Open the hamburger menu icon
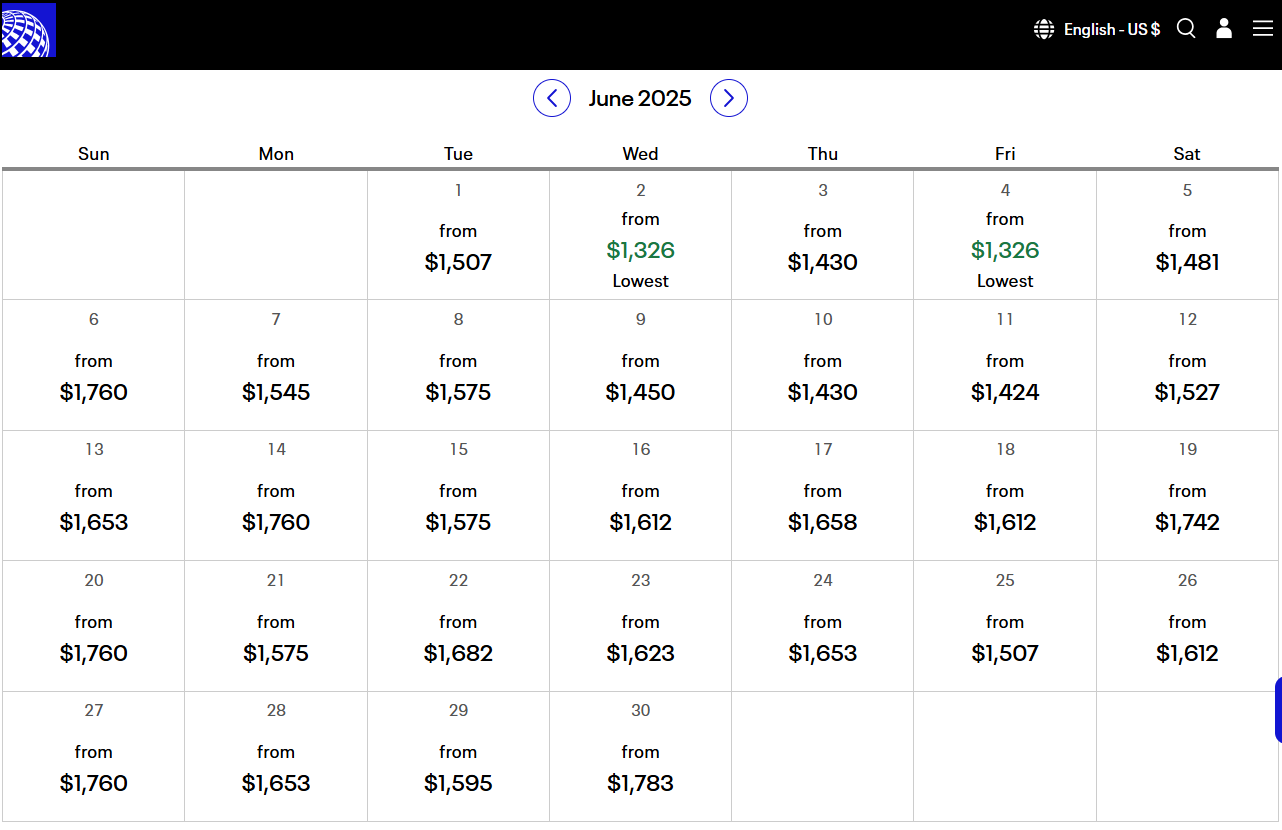This screenshot has height=830, width=1282. (1263, 29)
